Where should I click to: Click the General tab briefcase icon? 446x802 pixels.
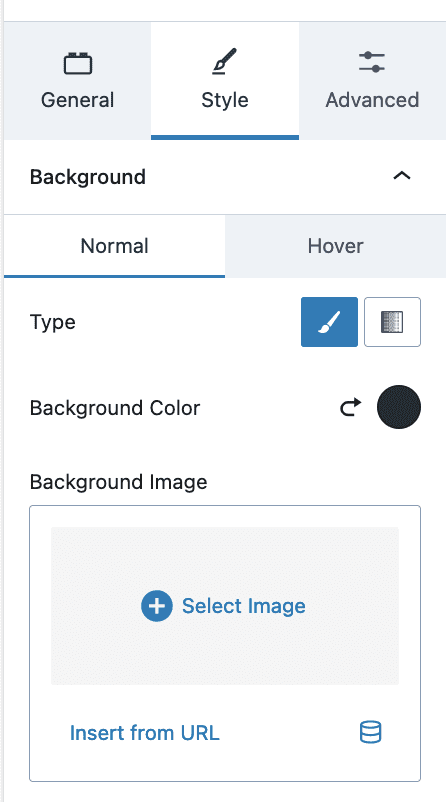[78, 63]
